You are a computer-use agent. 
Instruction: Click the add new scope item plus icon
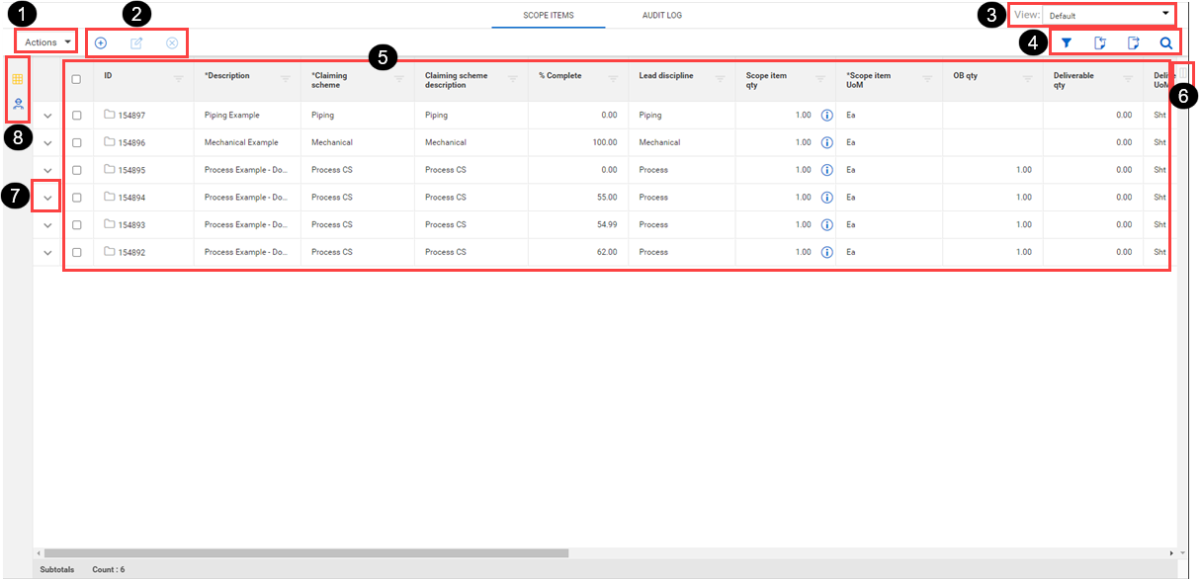(101, 43)
